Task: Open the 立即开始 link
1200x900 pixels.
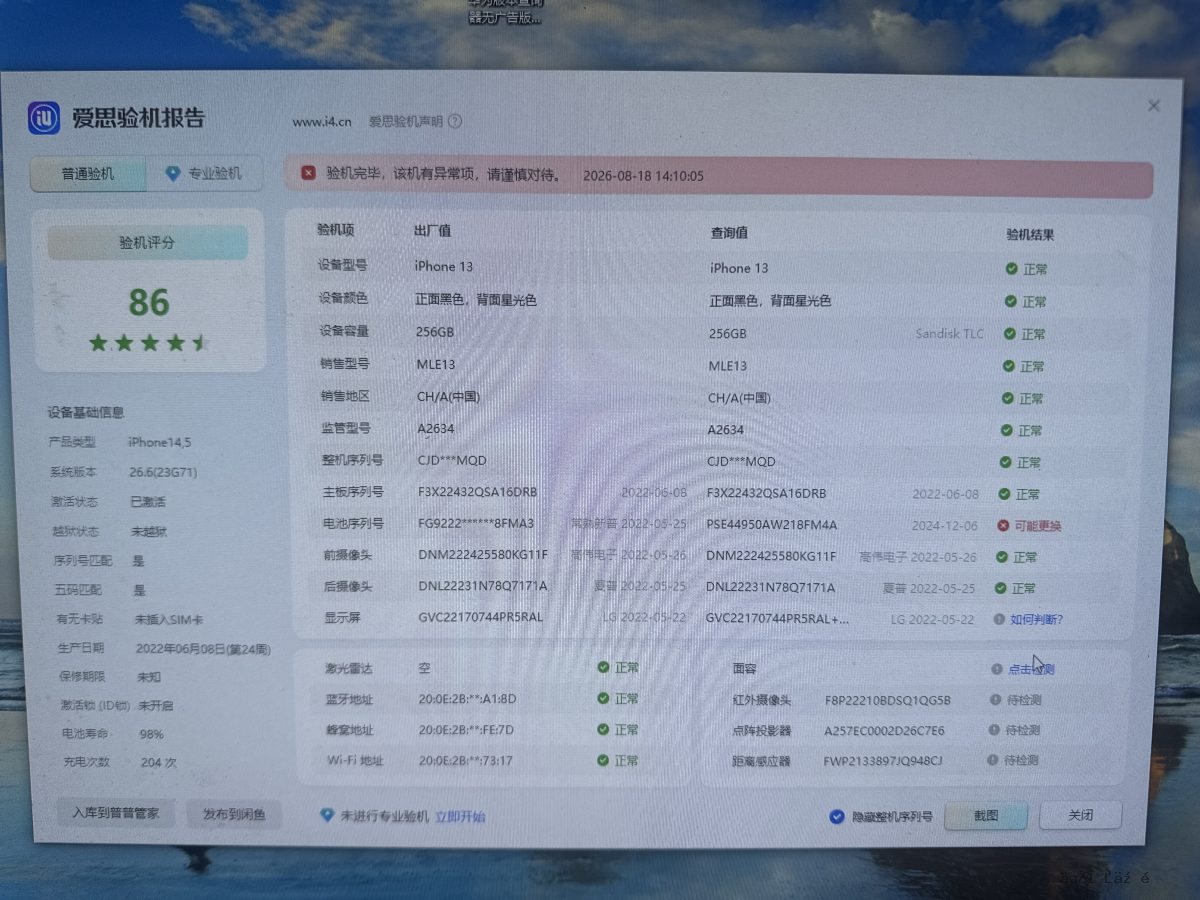Action: 460,816
